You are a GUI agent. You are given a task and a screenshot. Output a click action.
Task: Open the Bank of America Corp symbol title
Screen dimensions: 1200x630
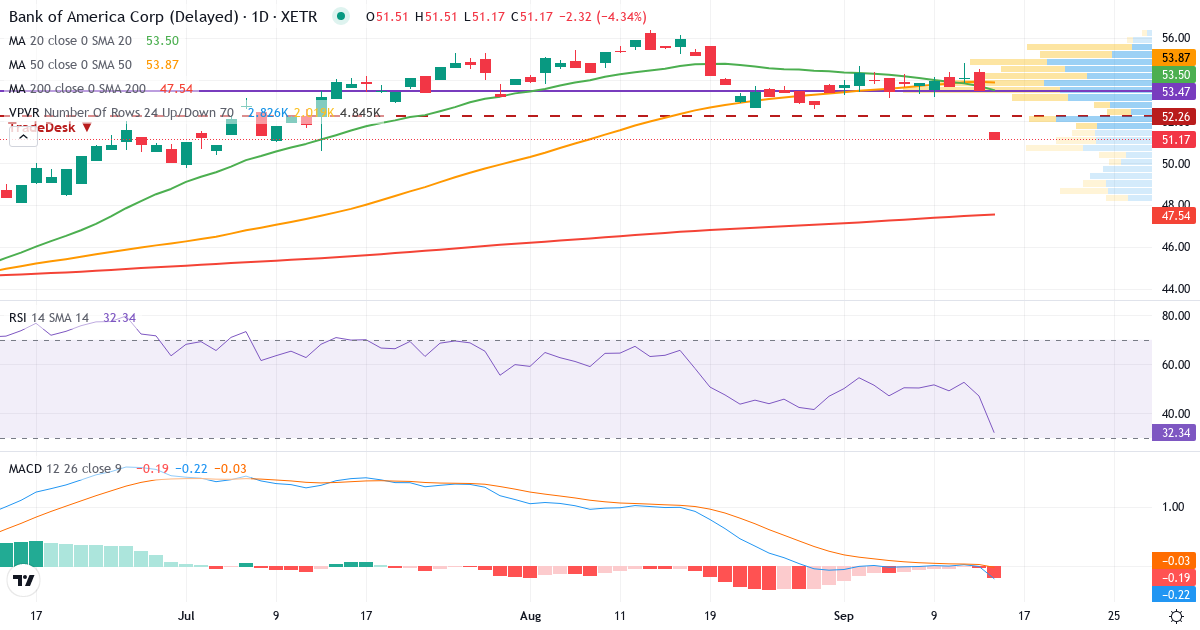coord(162,17)
